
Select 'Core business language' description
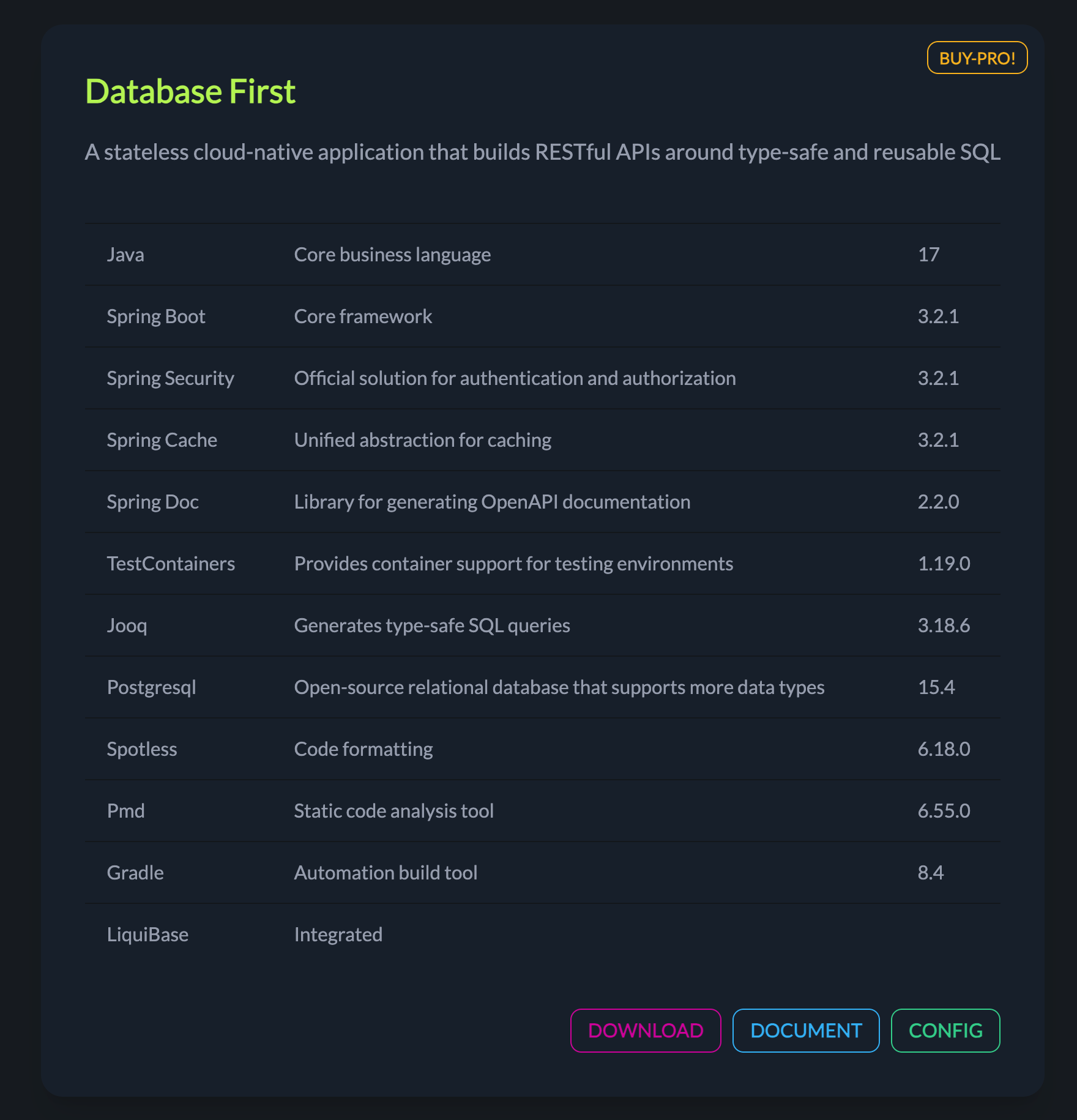coord(392,255)
